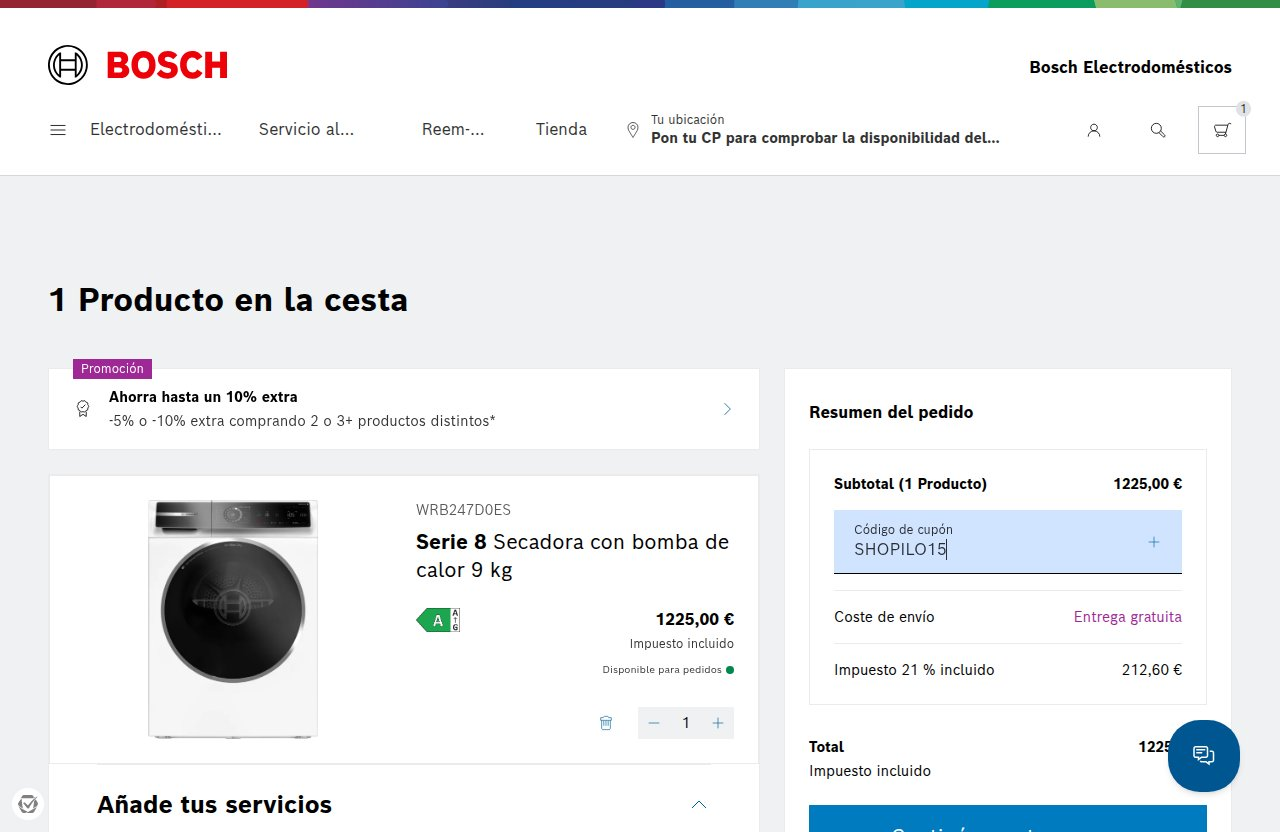Click Ahorra hasta un 10% extra
The image size is (1280, 832).
click(x=203, y=397)
